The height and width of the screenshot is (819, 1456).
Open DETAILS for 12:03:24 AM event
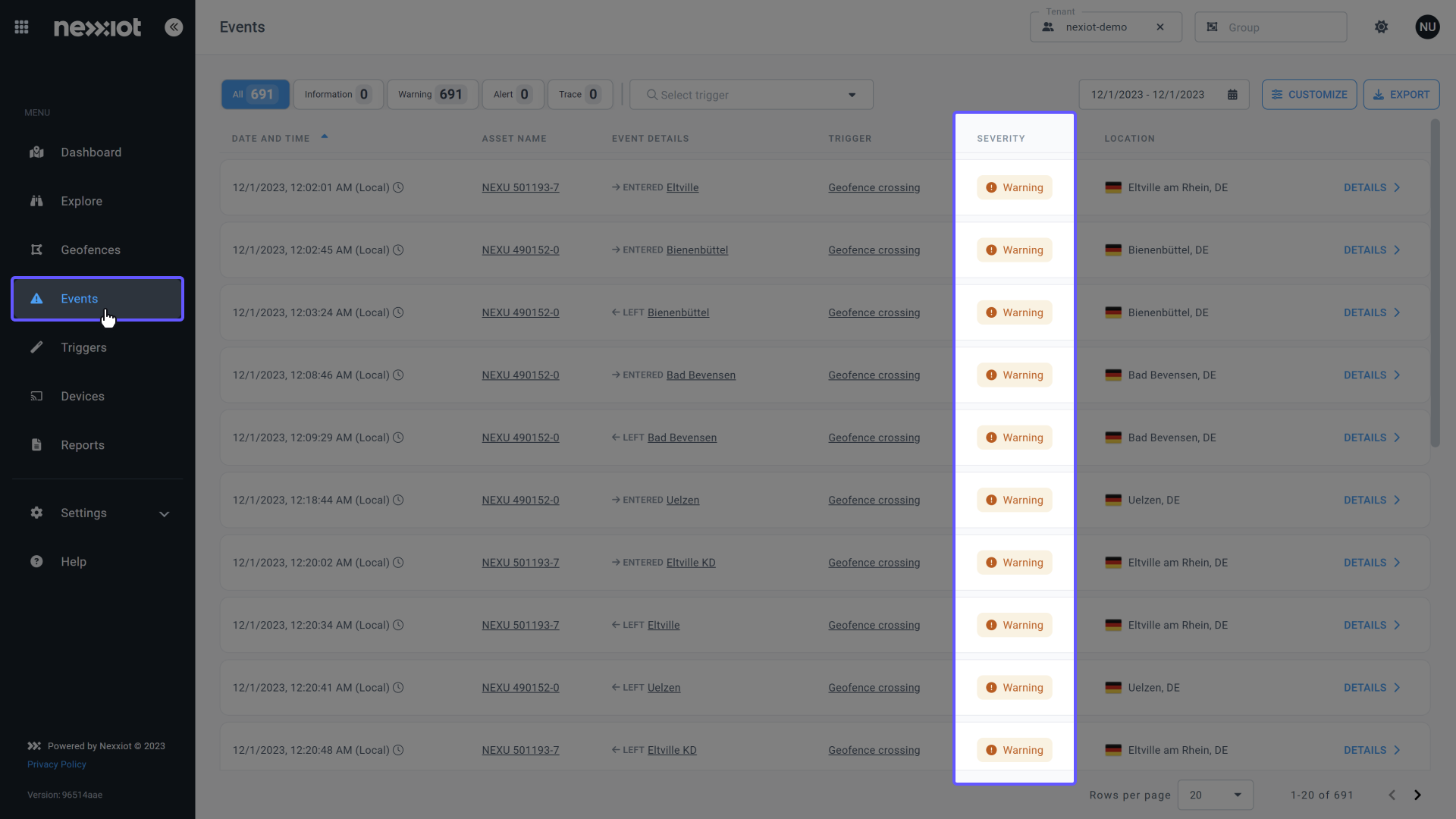pos(1371,312)
